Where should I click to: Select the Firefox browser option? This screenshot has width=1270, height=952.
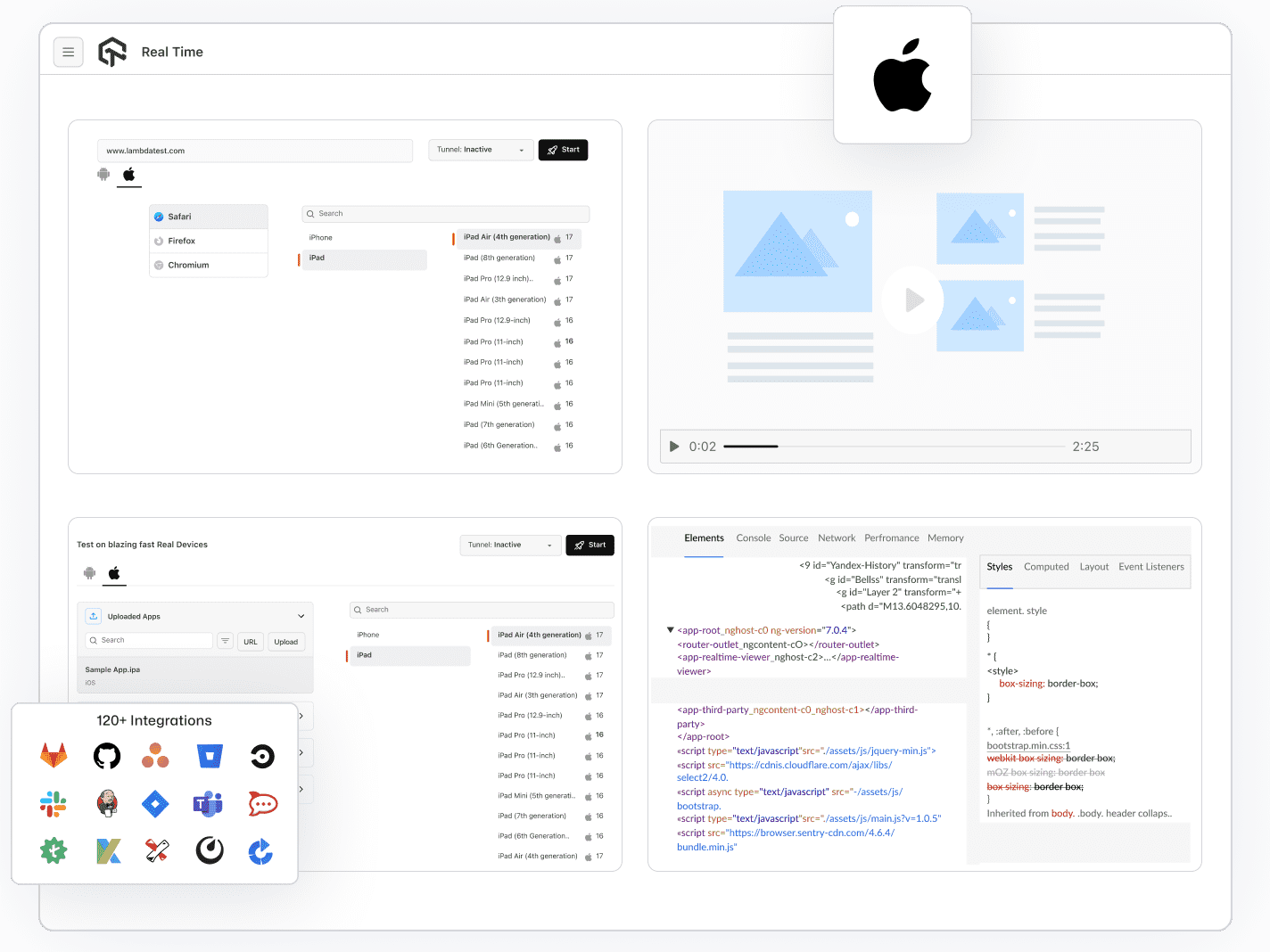tap(208, 240)
